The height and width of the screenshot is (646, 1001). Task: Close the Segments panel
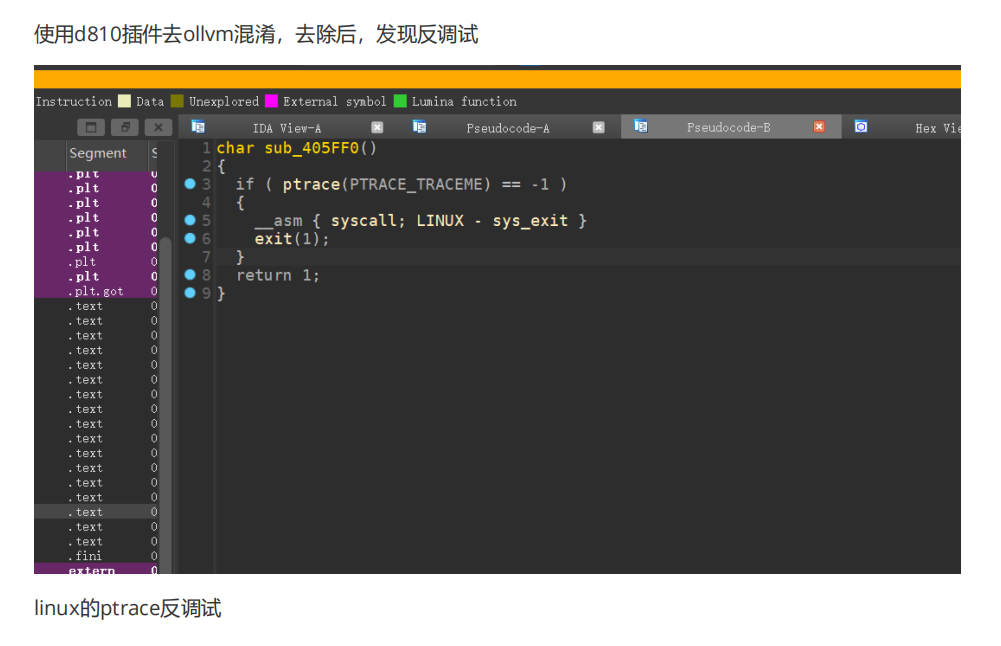[158, 127]
